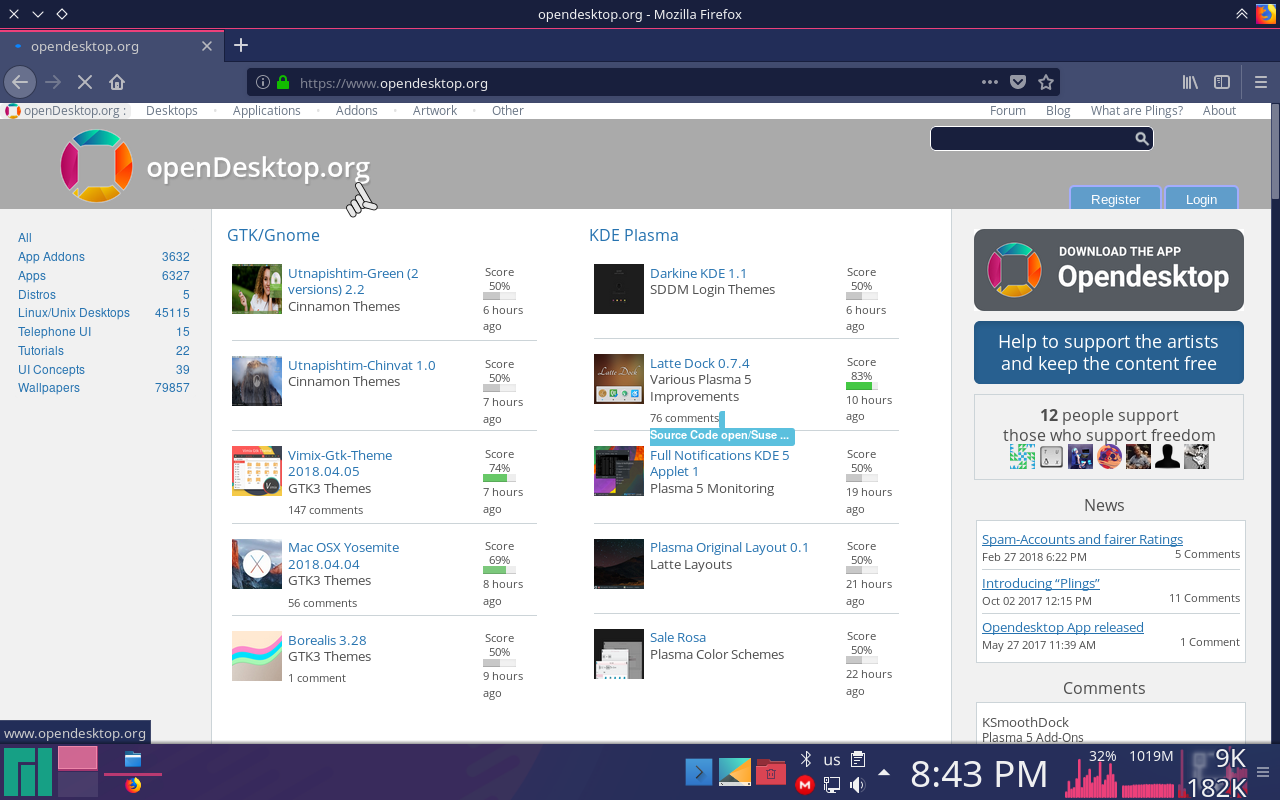Open 'Mac OSX Yosemite 2018.04.04' link
The height and width of the screenshot is (800, 1280).
click(343, 556)
